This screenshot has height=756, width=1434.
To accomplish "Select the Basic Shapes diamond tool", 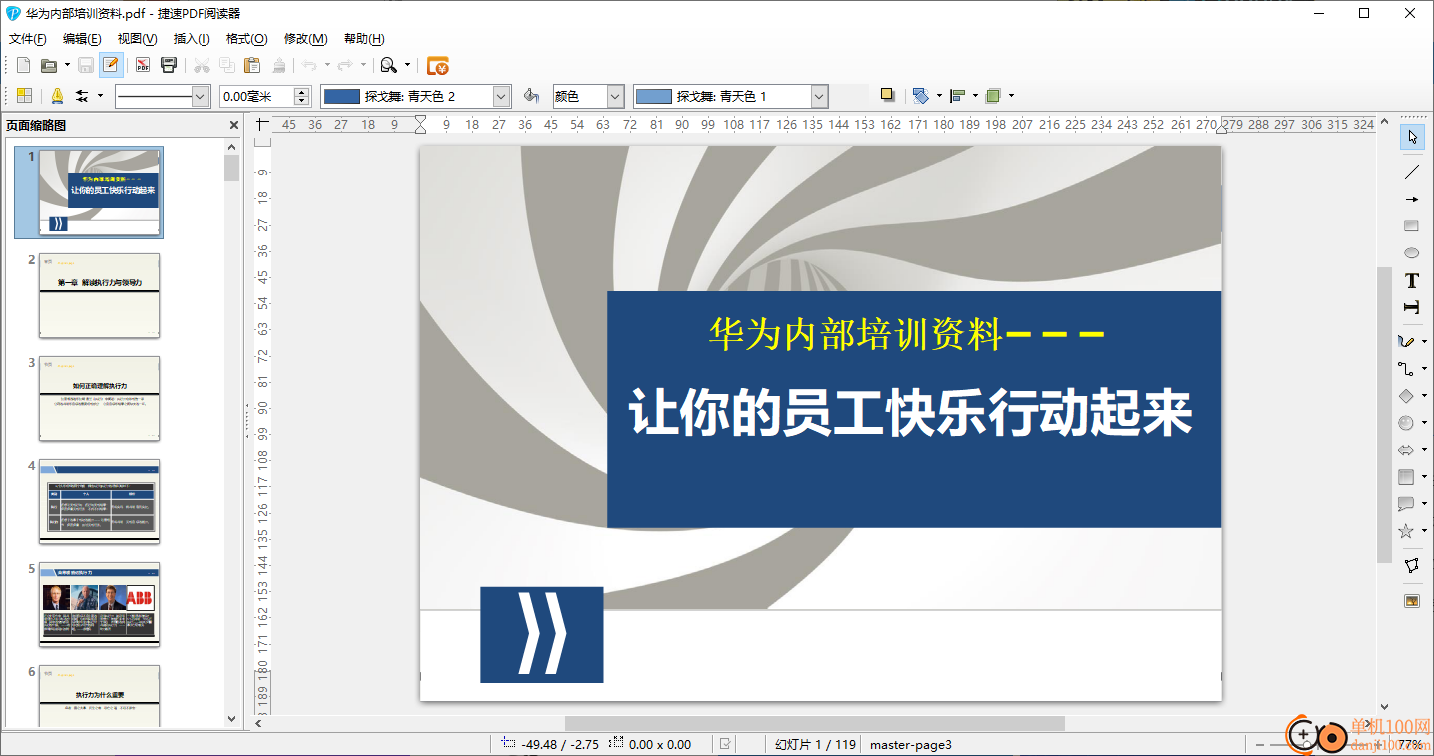I will pos(1406,396).
